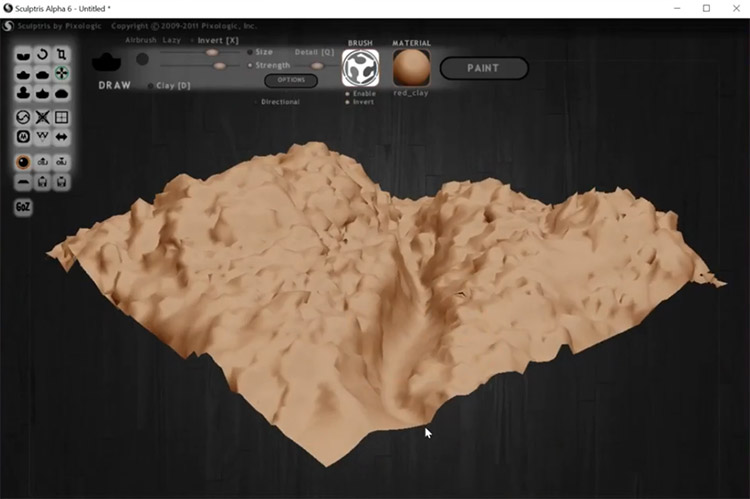The image size is (750, 499).
Task: Select the Scale tool
Action: click(61, 55)
